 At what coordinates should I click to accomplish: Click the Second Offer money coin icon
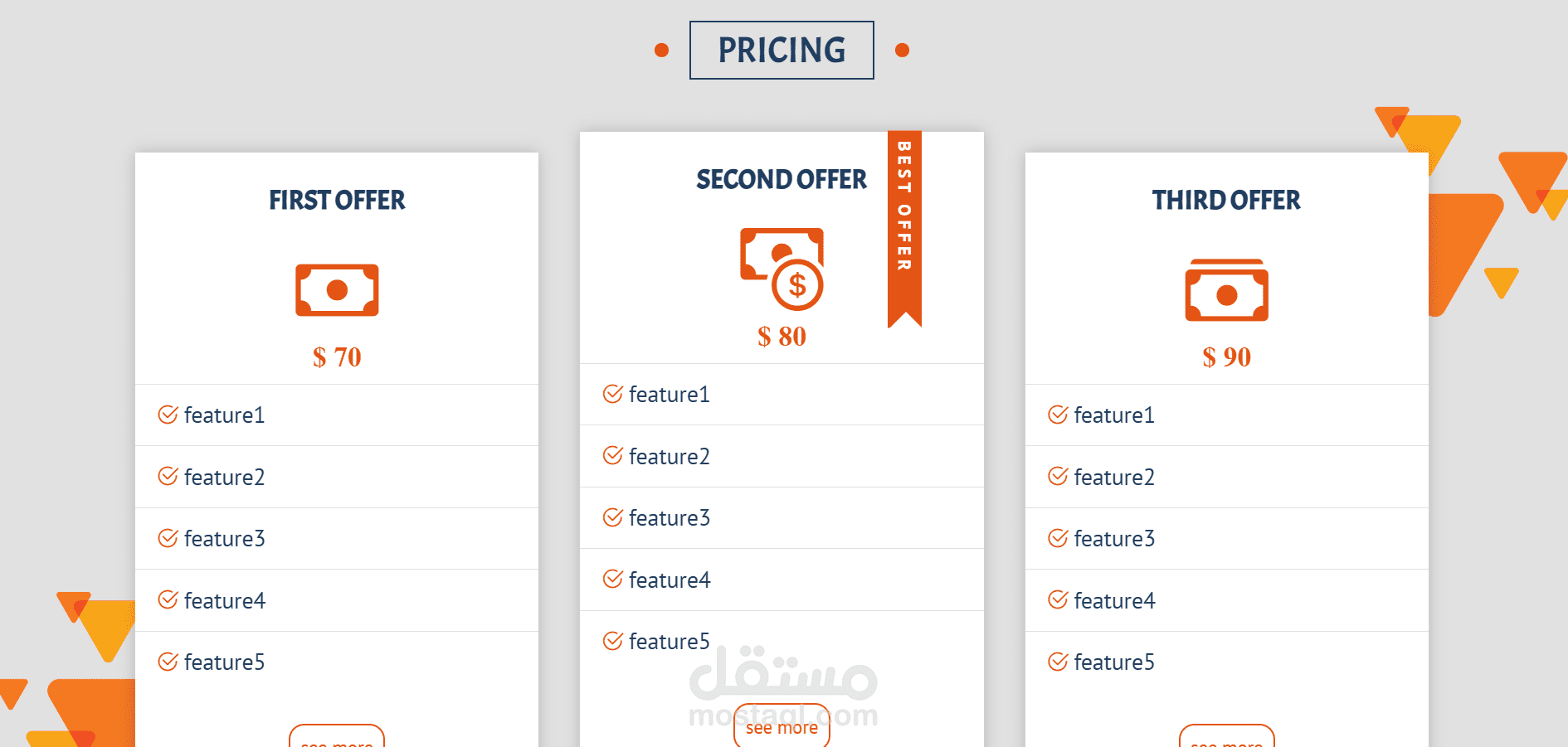[x=782, y=269]
